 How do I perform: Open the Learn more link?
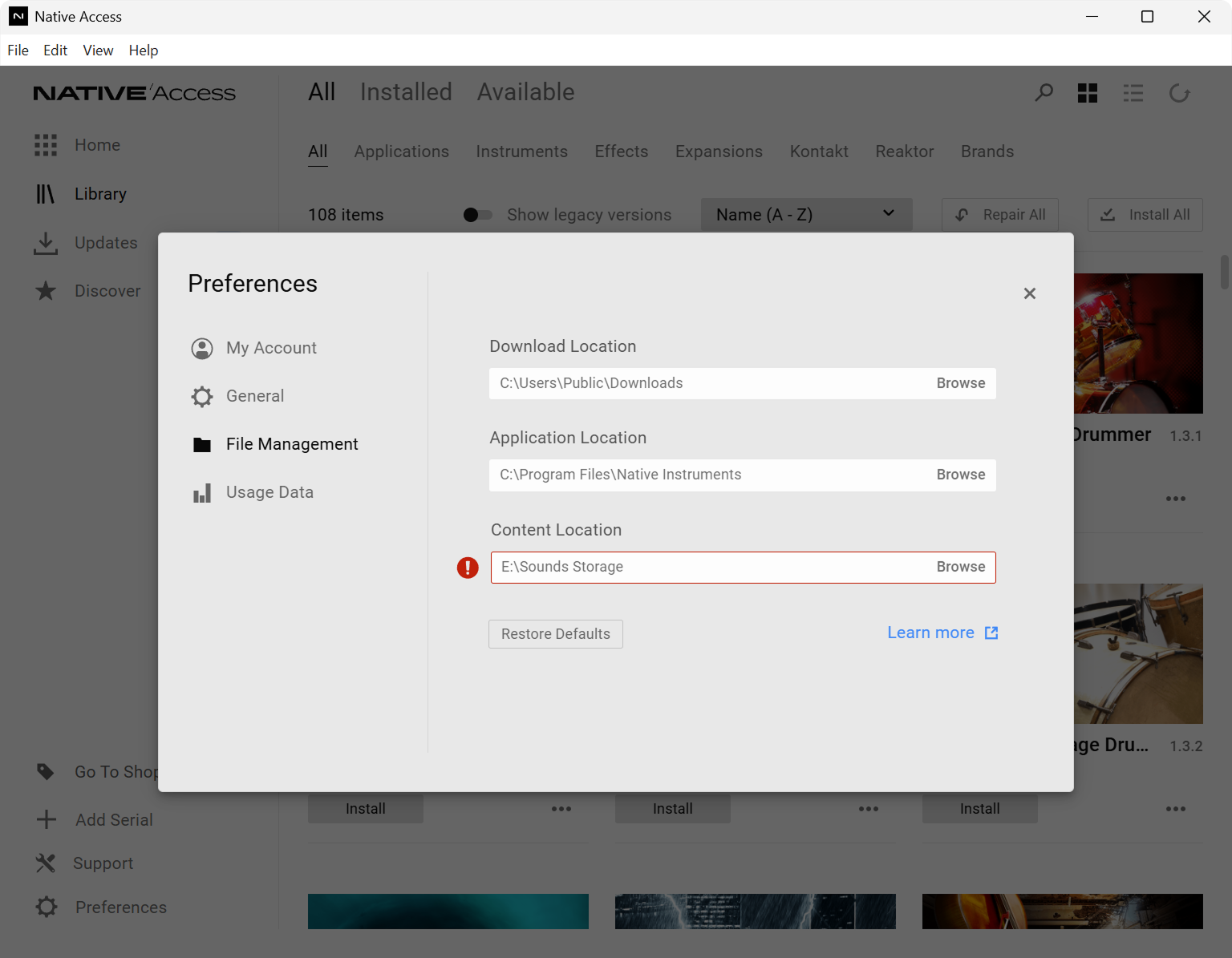tap(942, 633)
